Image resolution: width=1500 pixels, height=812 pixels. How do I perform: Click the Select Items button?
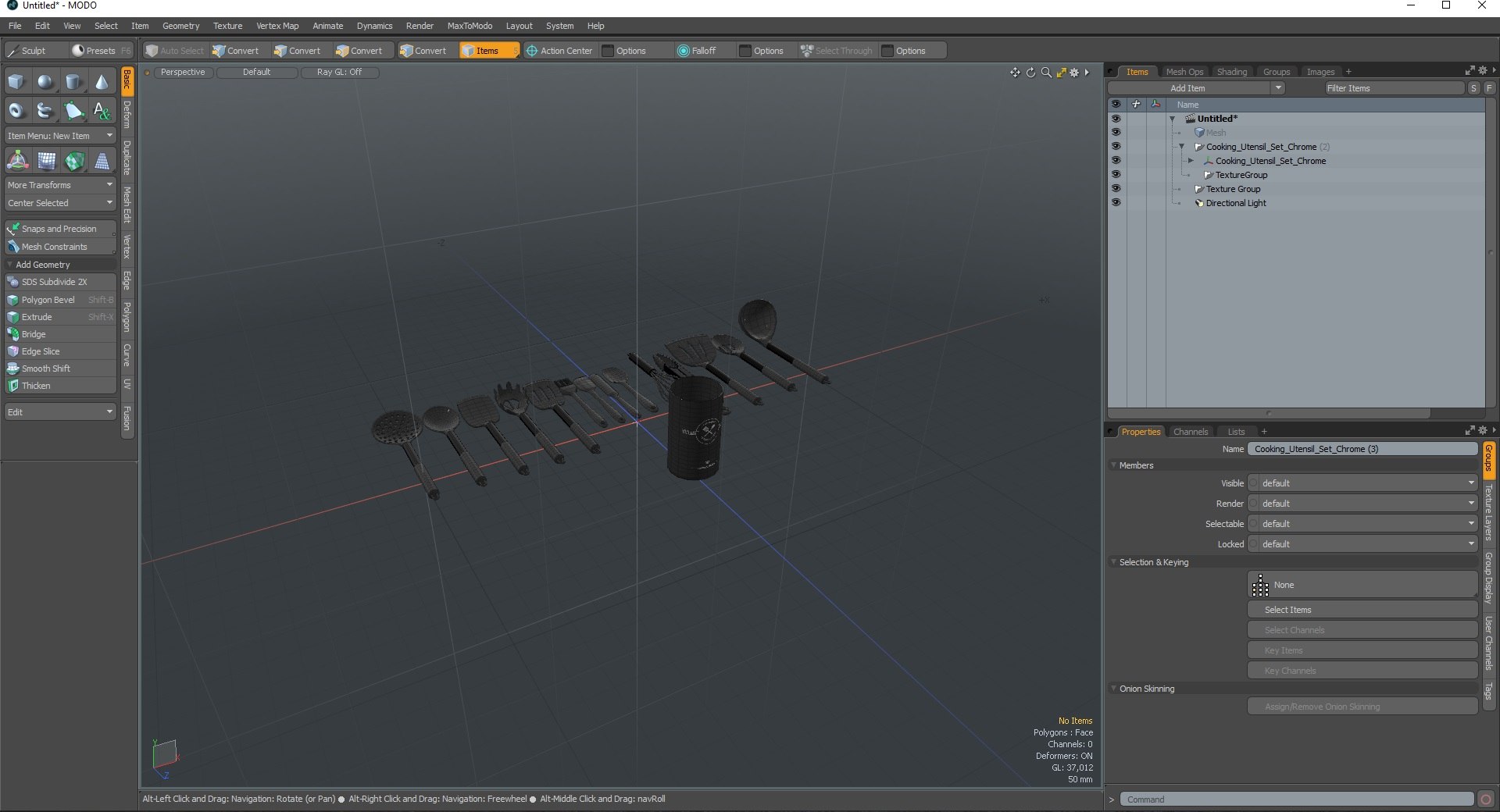[1362, 610]
